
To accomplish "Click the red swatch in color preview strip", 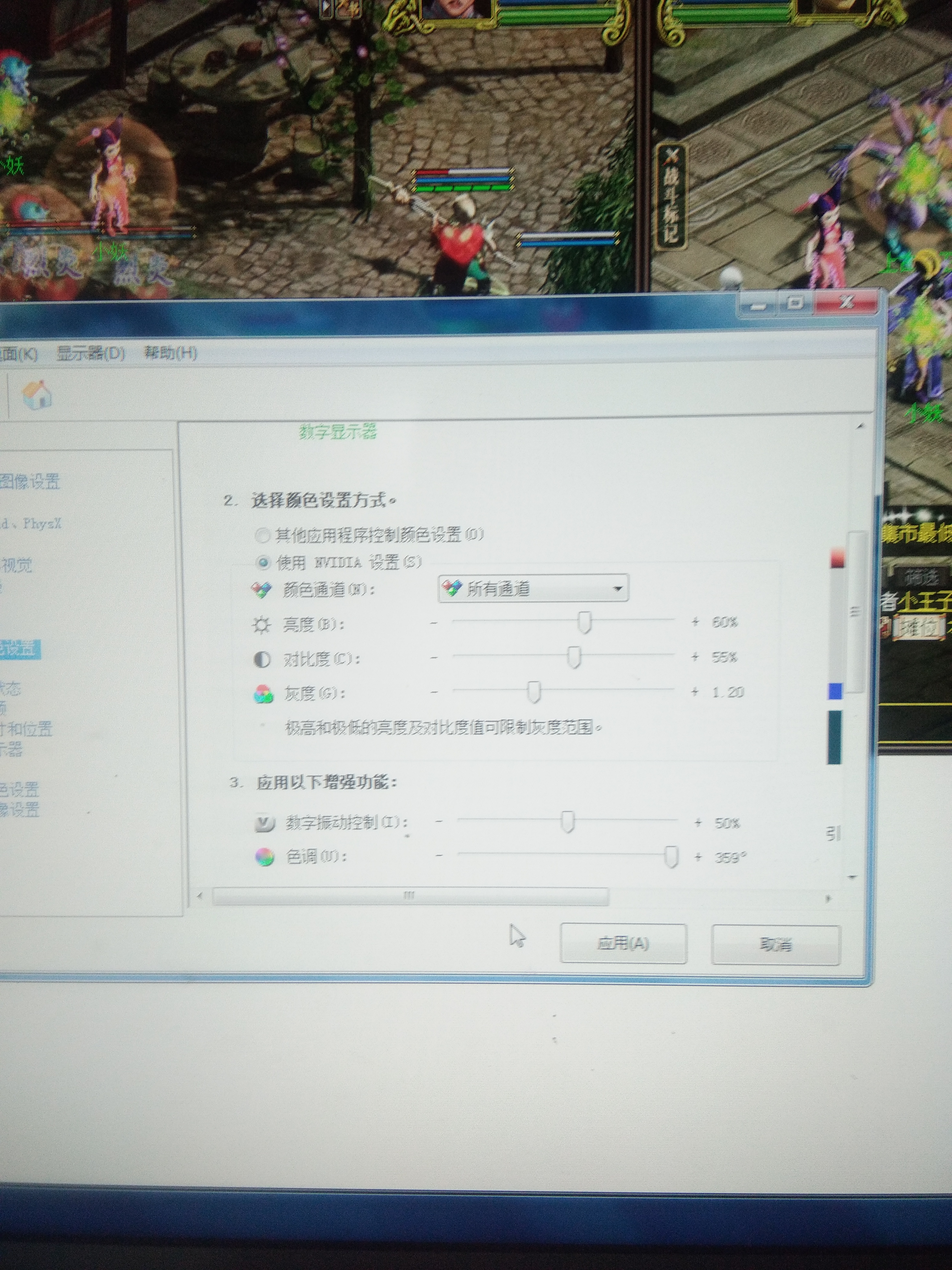I will pos(837,558).
